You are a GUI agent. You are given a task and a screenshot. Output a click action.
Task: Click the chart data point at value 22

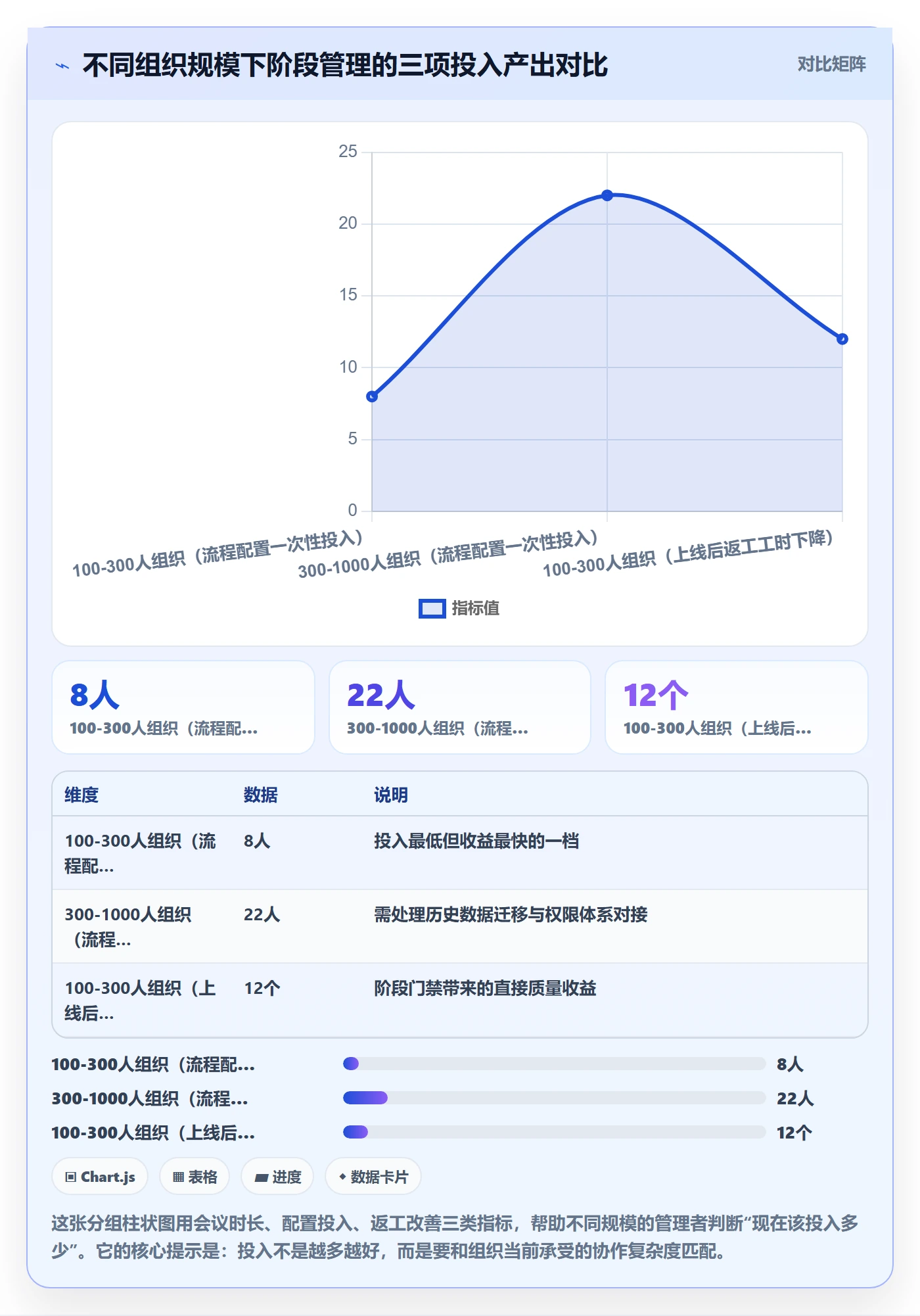[x=607, y=195]
